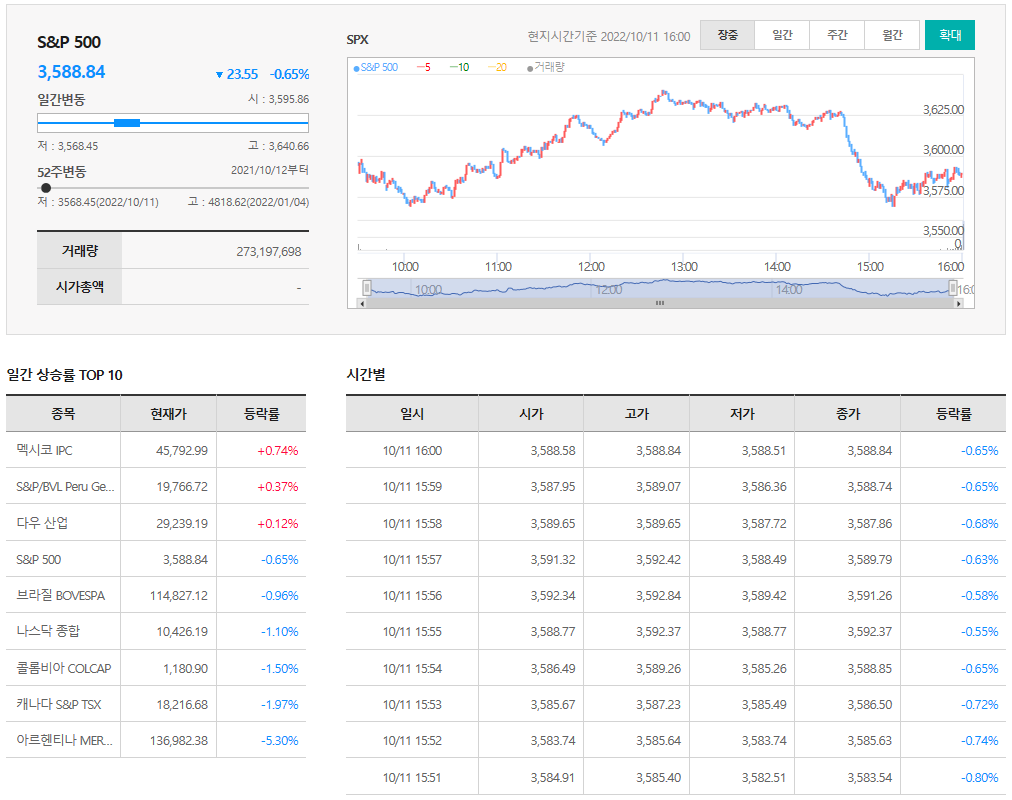Click the 273,197,698 volume value
Image resolution: width=1012 pixels, height=800 pixels.
[x=268, y=252]
